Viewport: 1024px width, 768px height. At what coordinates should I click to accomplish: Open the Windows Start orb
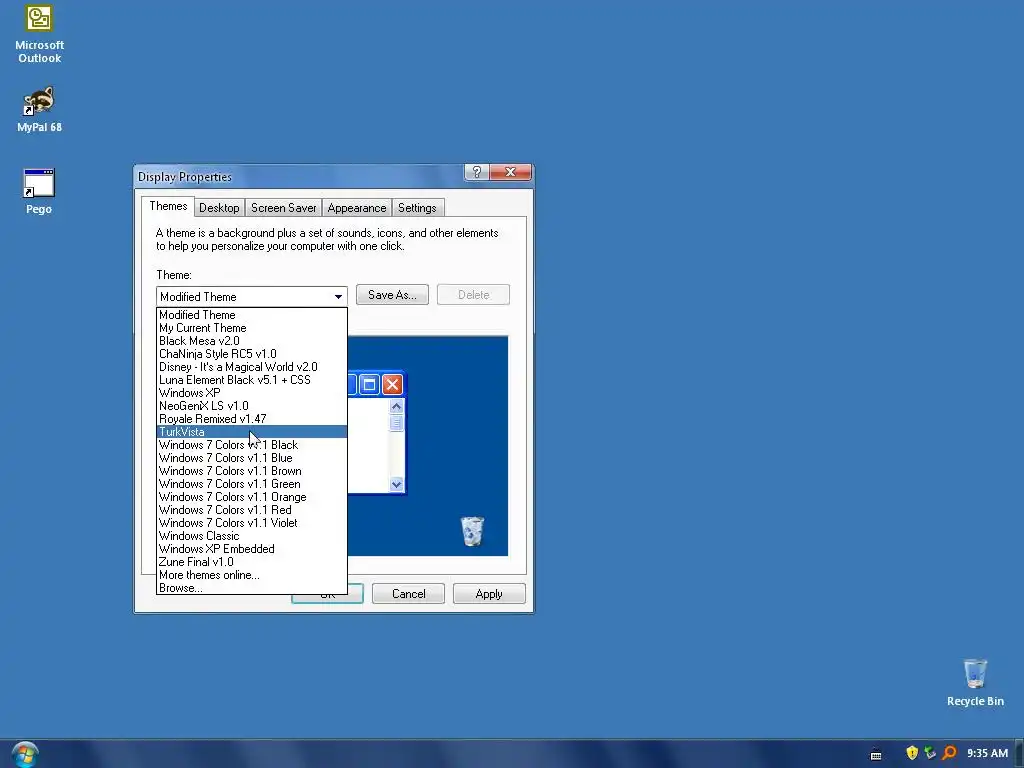(x=25, y=754)
